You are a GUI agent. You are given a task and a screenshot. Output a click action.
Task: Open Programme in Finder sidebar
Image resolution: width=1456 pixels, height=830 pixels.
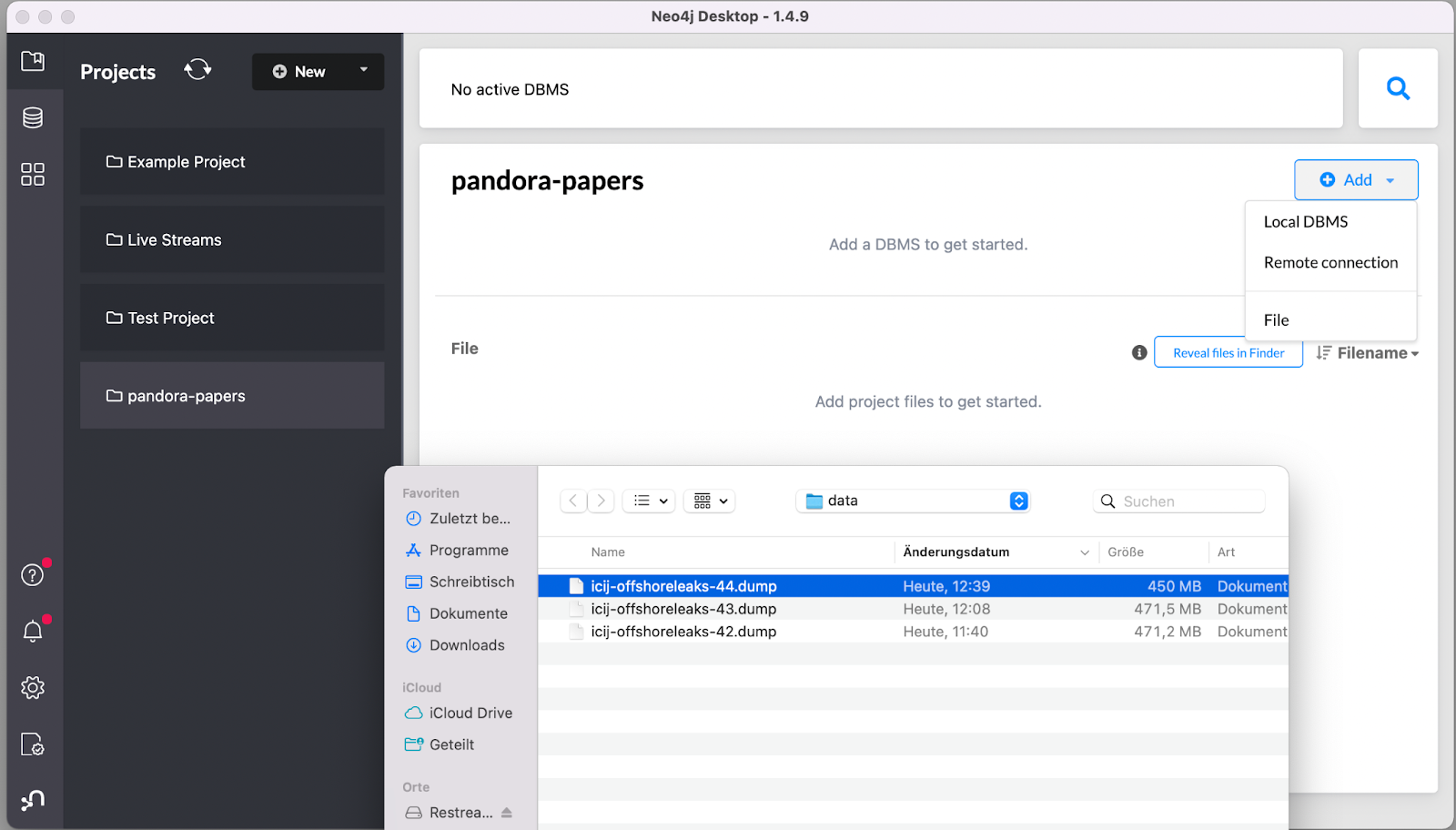tap(459, 551)
